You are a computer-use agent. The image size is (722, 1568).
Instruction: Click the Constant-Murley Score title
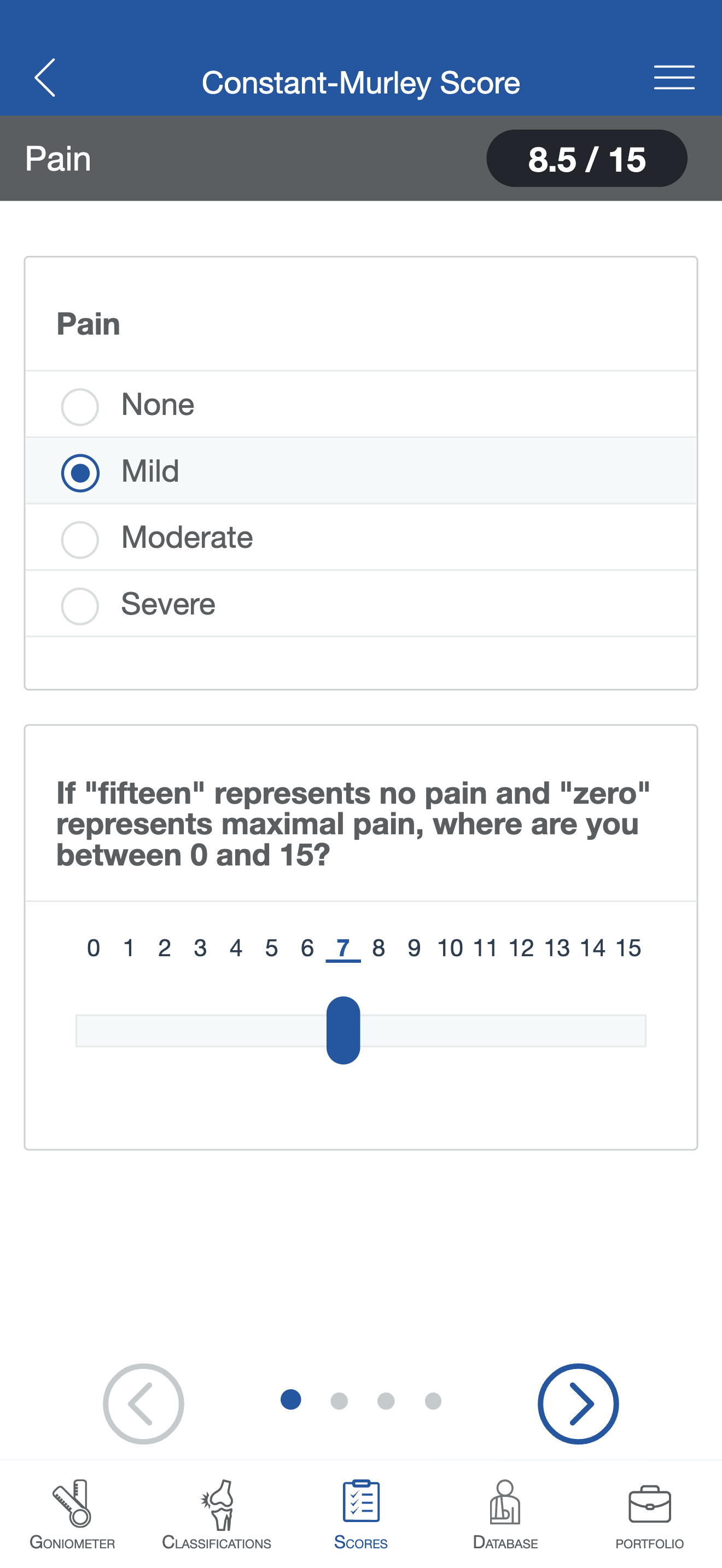361,81
